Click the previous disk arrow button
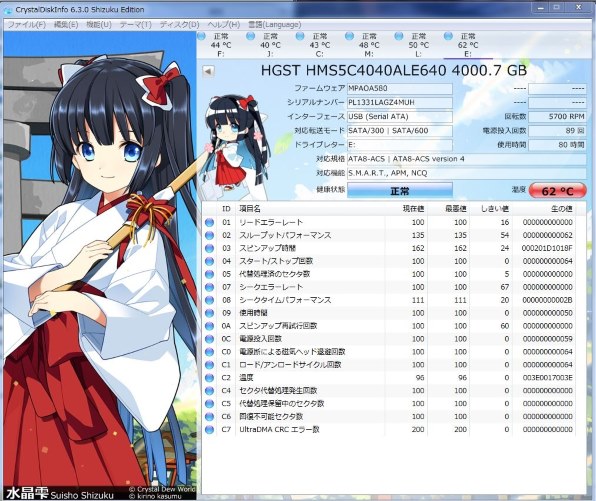This screenshot has height=501, width=596. pyautogui.click(x=208, y=71)
